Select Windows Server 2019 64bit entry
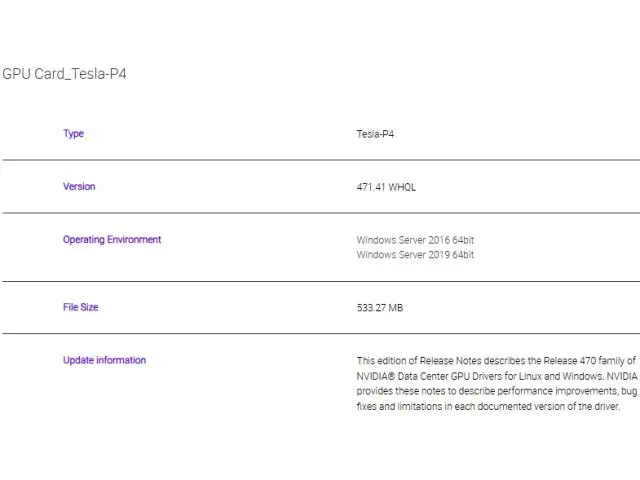 tap(415, 255)
